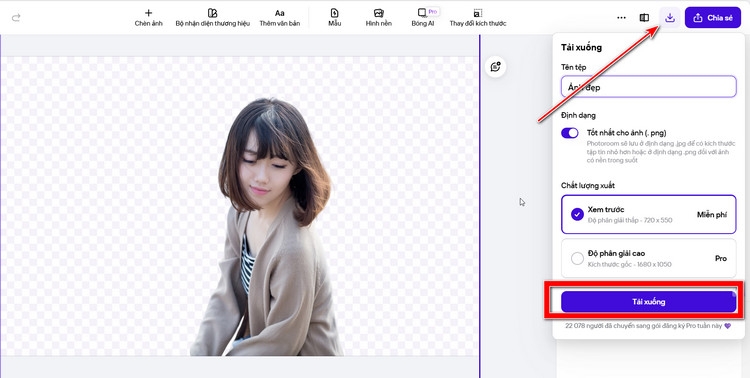Screen dimensions: 750x378
Task: Click the 'Định dạng' heading
Action: click(x=578, y=115)
